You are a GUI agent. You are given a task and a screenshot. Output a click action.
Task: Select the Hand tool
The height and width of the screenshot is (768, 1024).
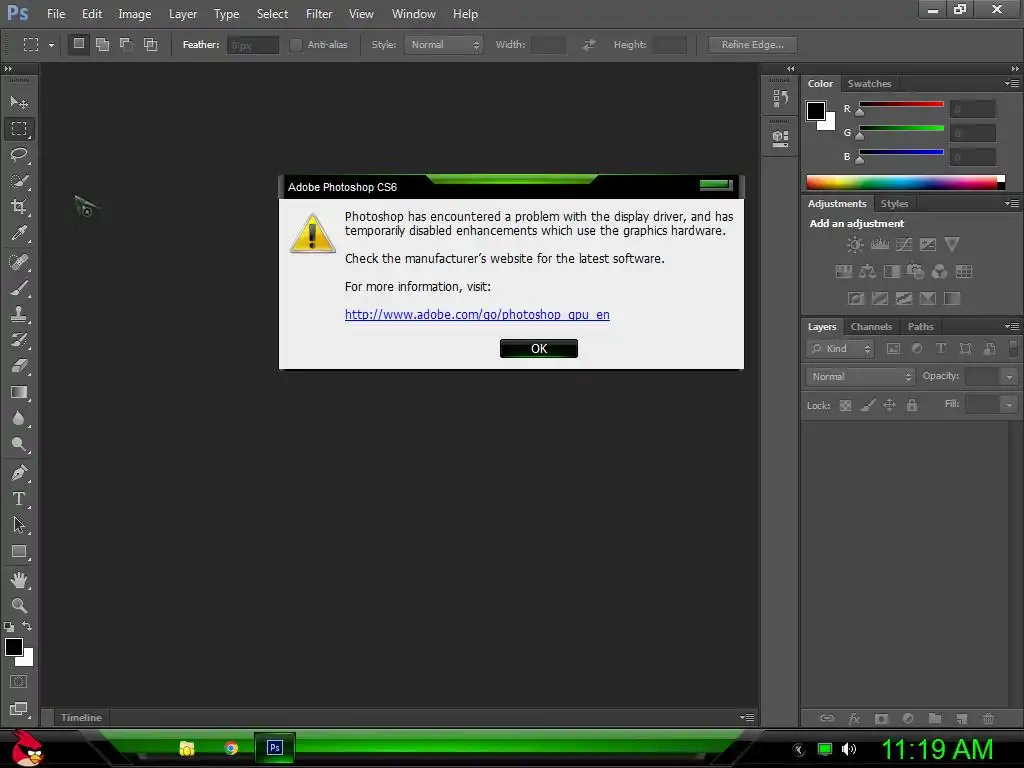pyautogui.click(x=19, y=579)
